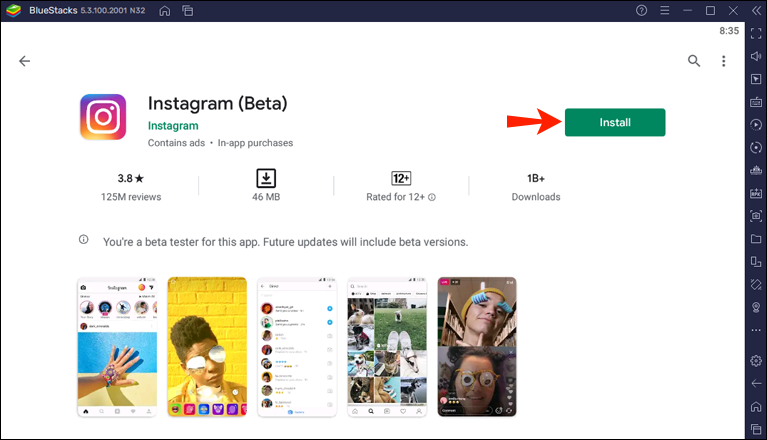Image resolution: width=767 pixels, height=440 pixels.
Task: Click the circular sync icon in sidebar
Action: (756, 148)
